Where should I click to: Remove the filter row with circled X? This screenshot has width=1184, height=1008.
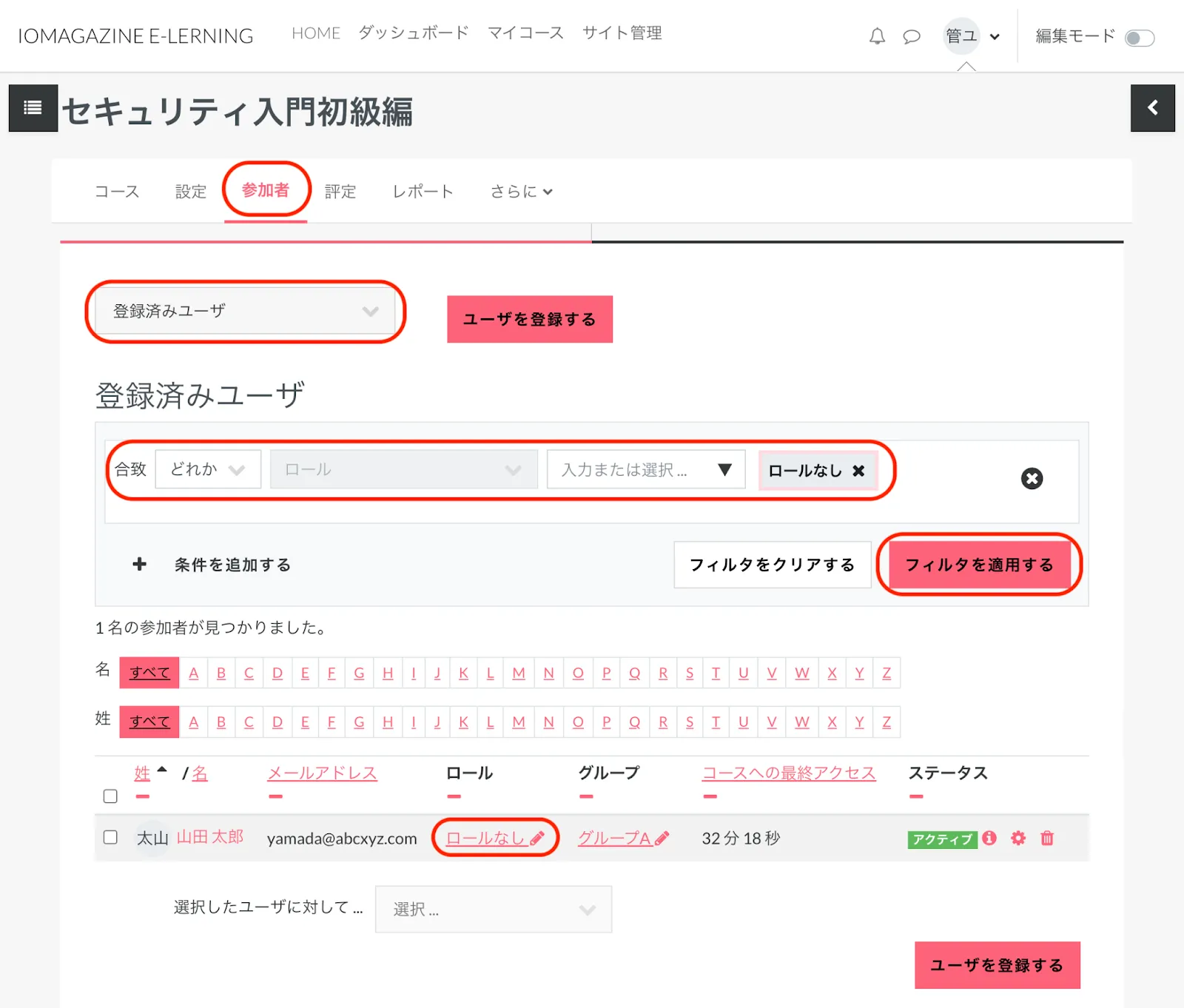coord(1032,479)
